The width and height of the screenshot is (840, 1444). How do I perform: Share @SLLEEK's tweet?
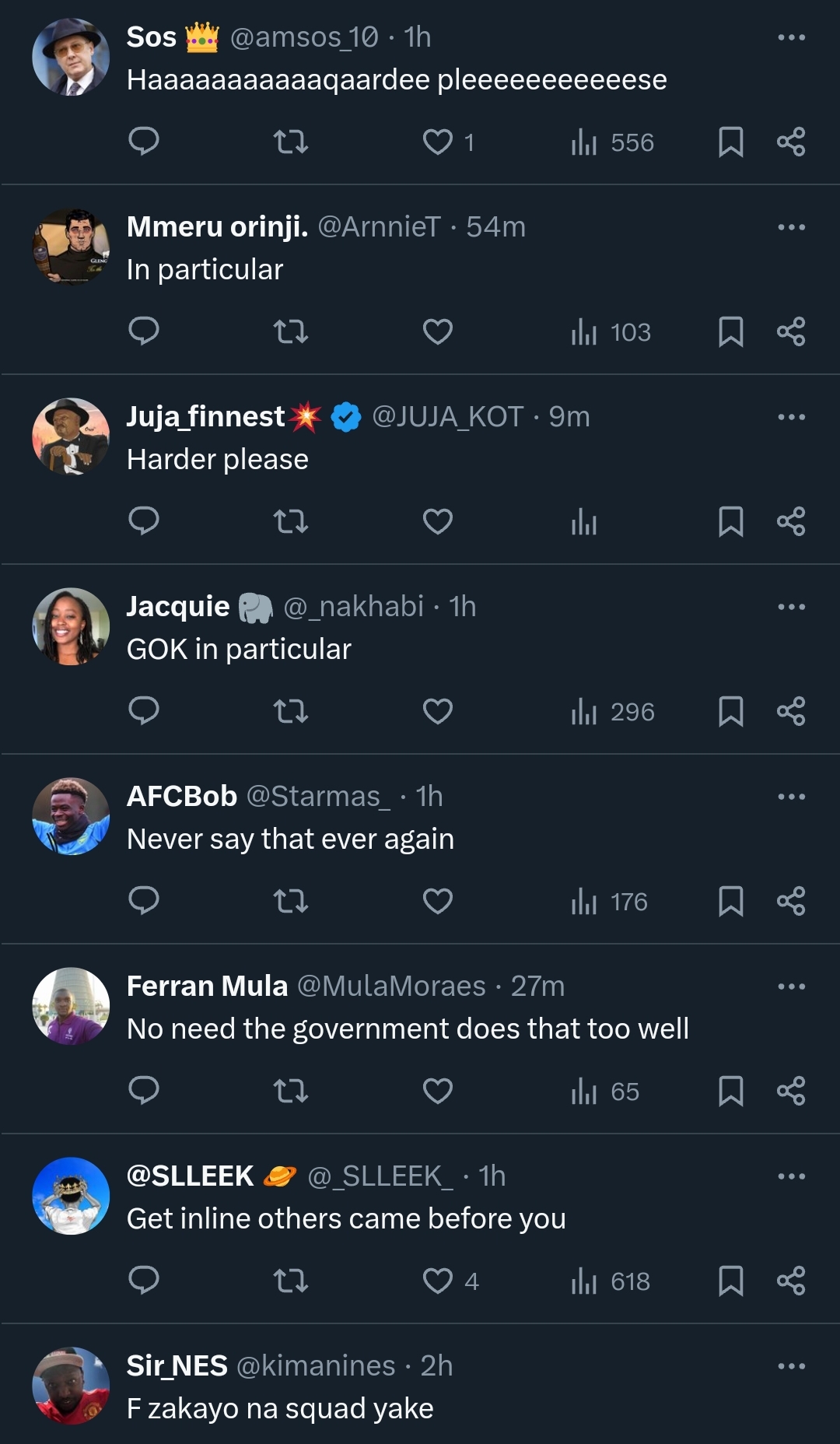(791, 1281)
